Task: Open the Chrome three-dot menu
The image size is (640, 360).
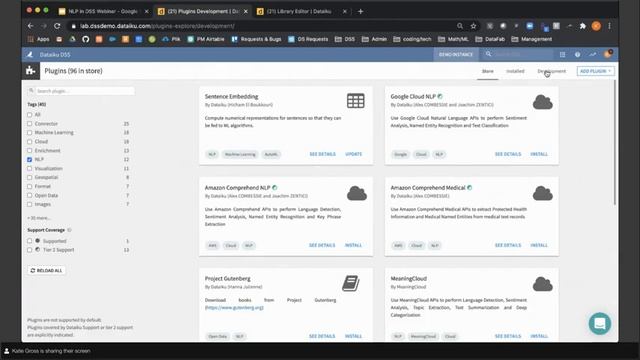Action: [609, 26]
